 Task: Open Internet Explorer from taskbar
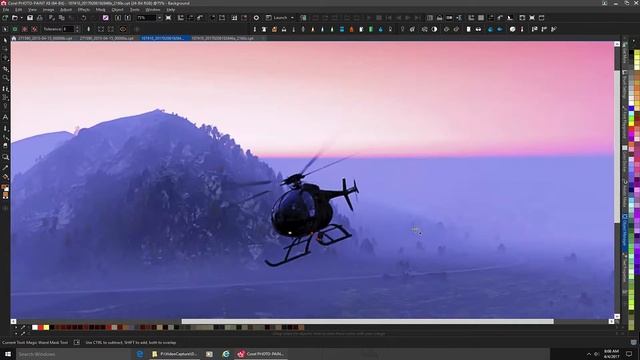tap(226, 354)
